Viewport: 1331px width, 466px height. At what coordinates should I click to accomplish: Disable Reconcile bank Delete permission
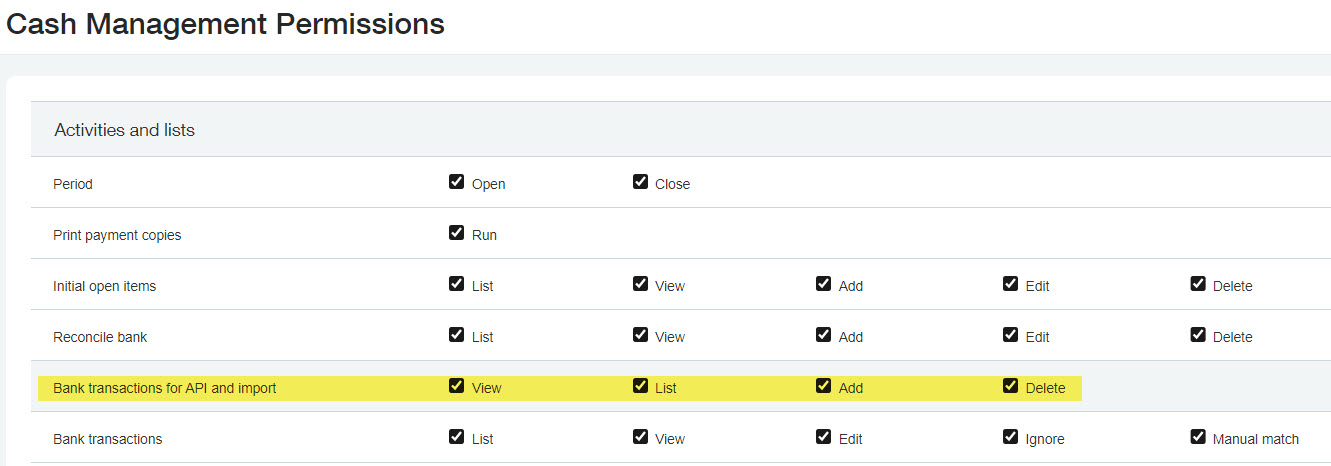(1198, 335)
